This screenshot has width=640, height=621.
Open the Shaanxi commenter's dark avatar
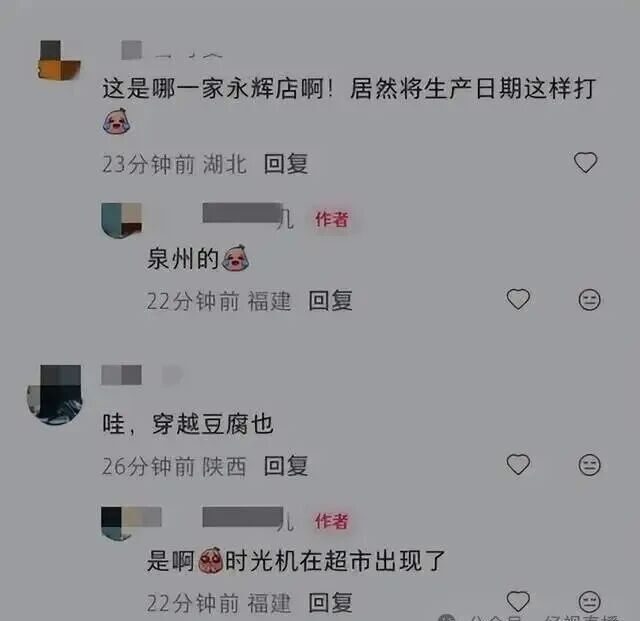coord(55,395)
